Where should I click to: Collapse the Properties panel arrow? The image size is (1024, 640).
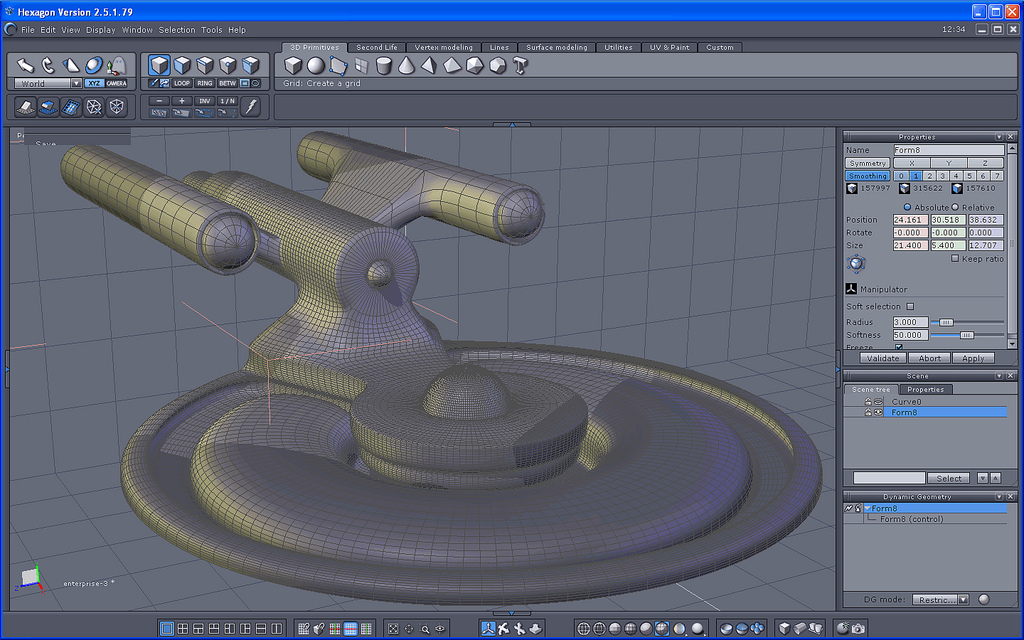coord(999,137)
